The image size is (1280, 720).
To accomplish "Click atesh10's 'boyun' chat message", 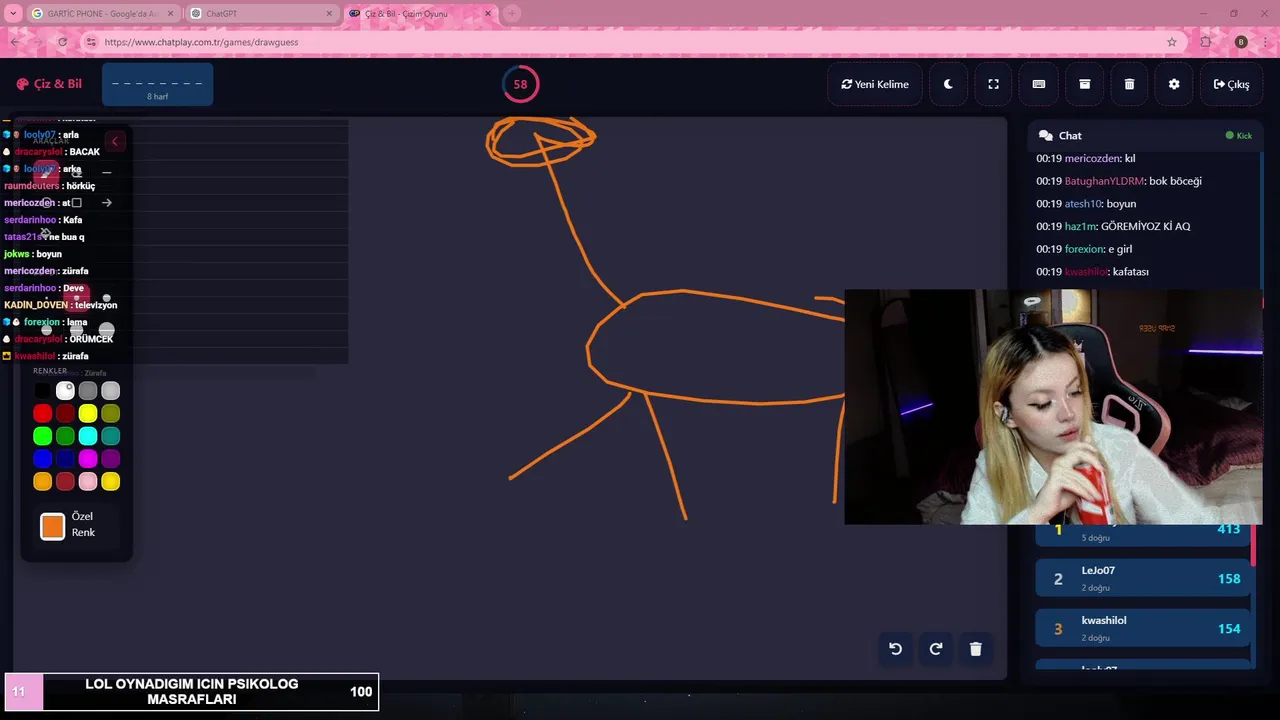I will (1086, 204).
